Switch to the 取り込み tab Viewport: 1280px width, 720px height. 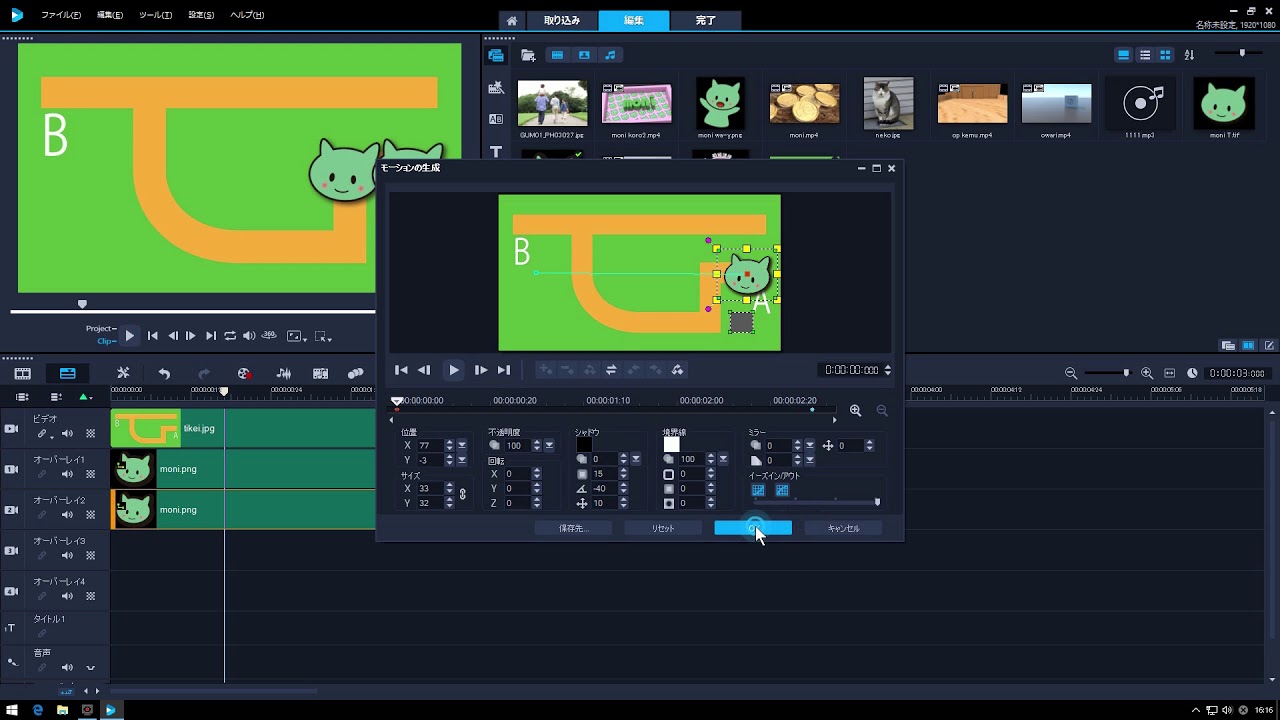tap(561, 20)
